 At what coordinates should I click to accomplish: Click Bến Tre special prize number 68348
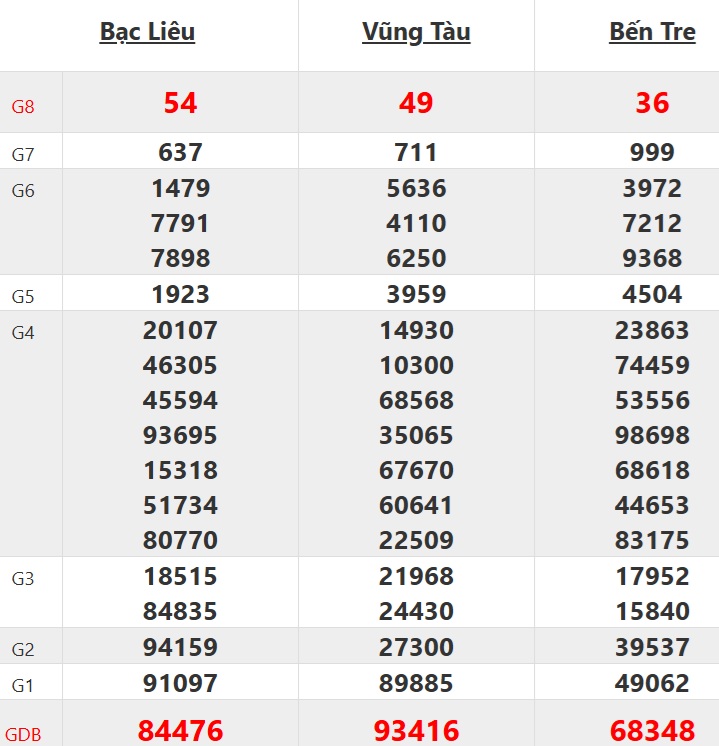(x=652, y=731)
